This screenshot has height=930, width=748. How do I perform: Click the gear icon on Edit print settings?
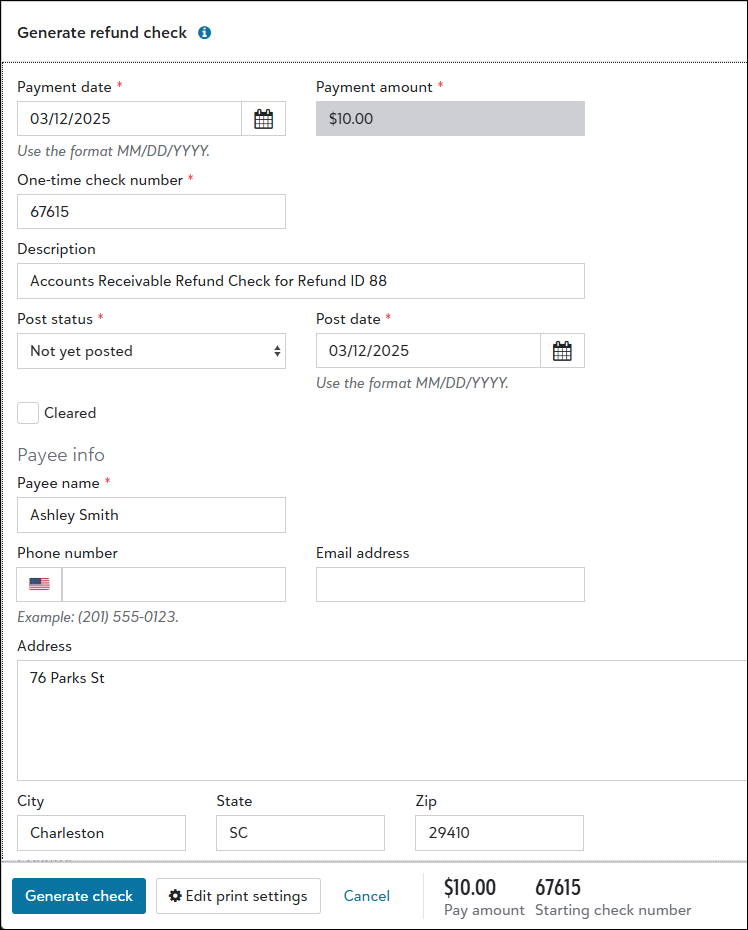(175, 896)
